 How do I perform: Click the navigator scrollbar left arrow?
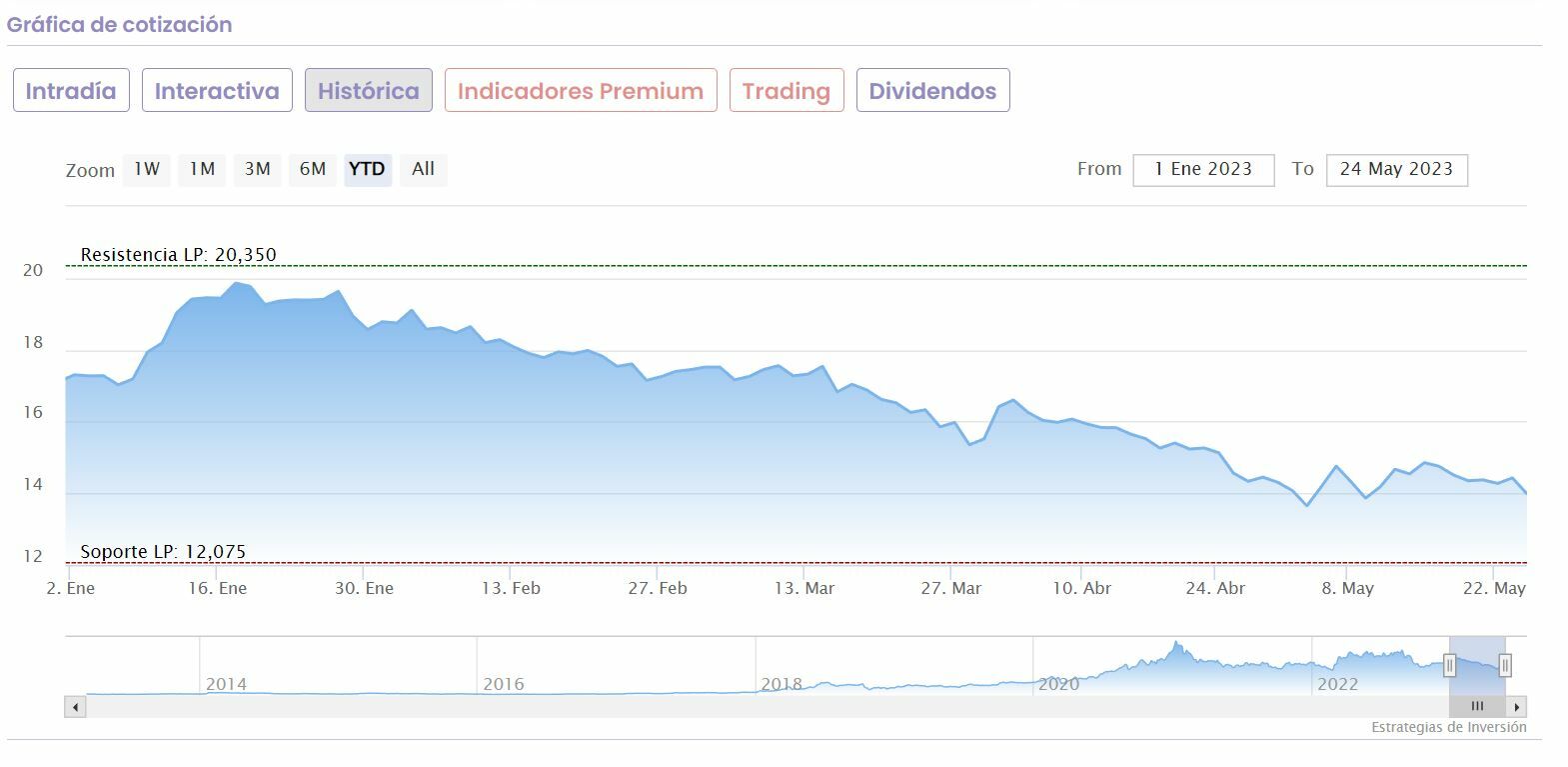pos(76,707)
